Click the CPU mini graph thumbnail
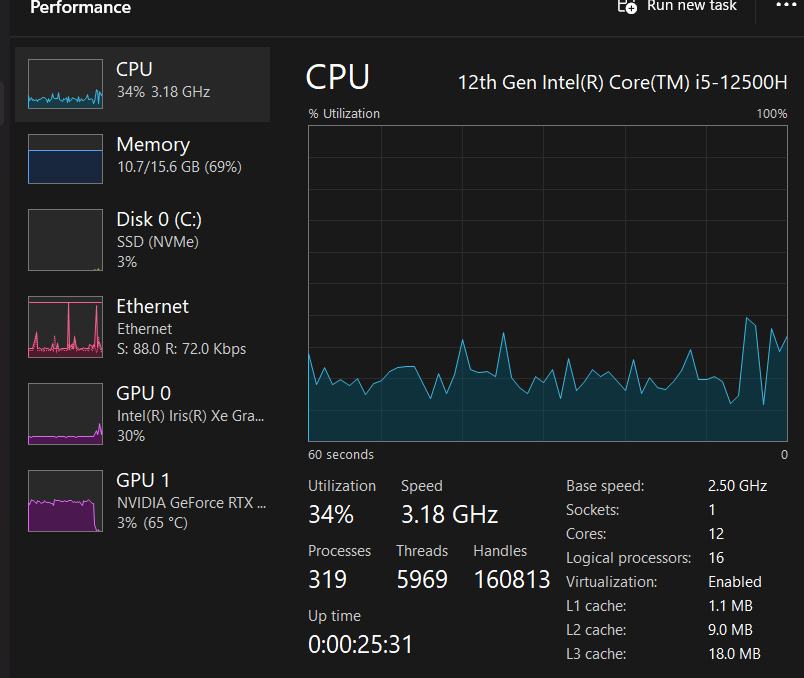The image size is (804, 678). click(x=65, y=83)
